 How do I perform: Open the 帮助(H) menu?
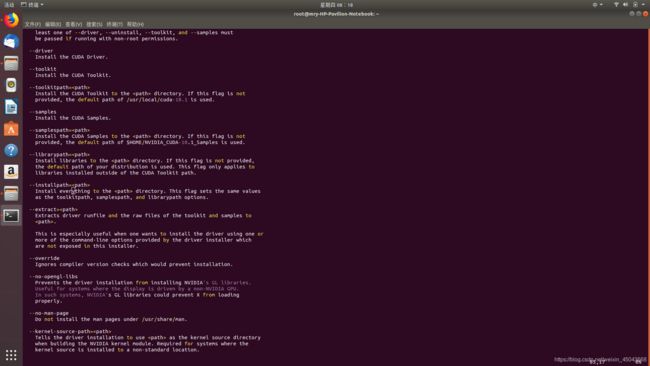click(135, 24)
